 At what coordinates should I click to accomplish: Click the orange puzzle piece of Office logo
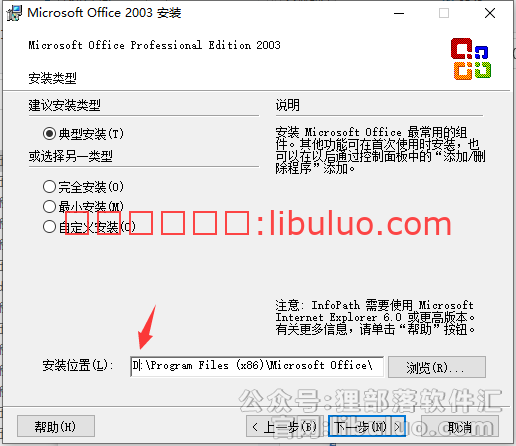(x=463, y=71)
